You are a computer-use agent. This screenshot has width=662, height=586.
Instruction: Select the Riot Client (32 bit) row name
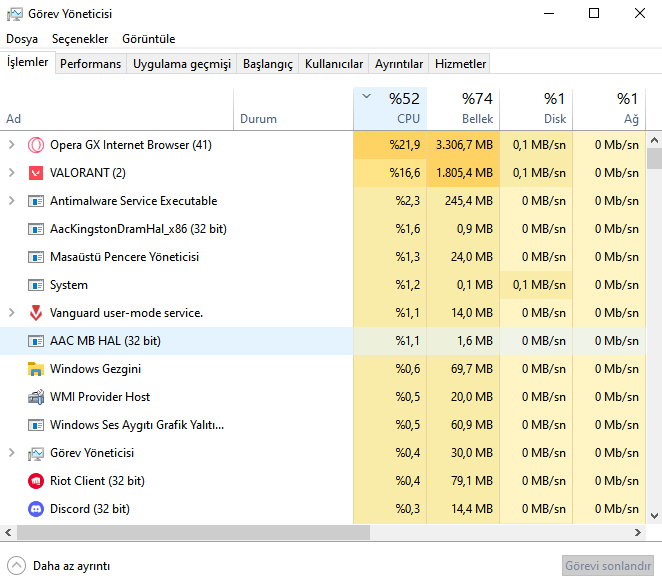[x=97, y=481]
